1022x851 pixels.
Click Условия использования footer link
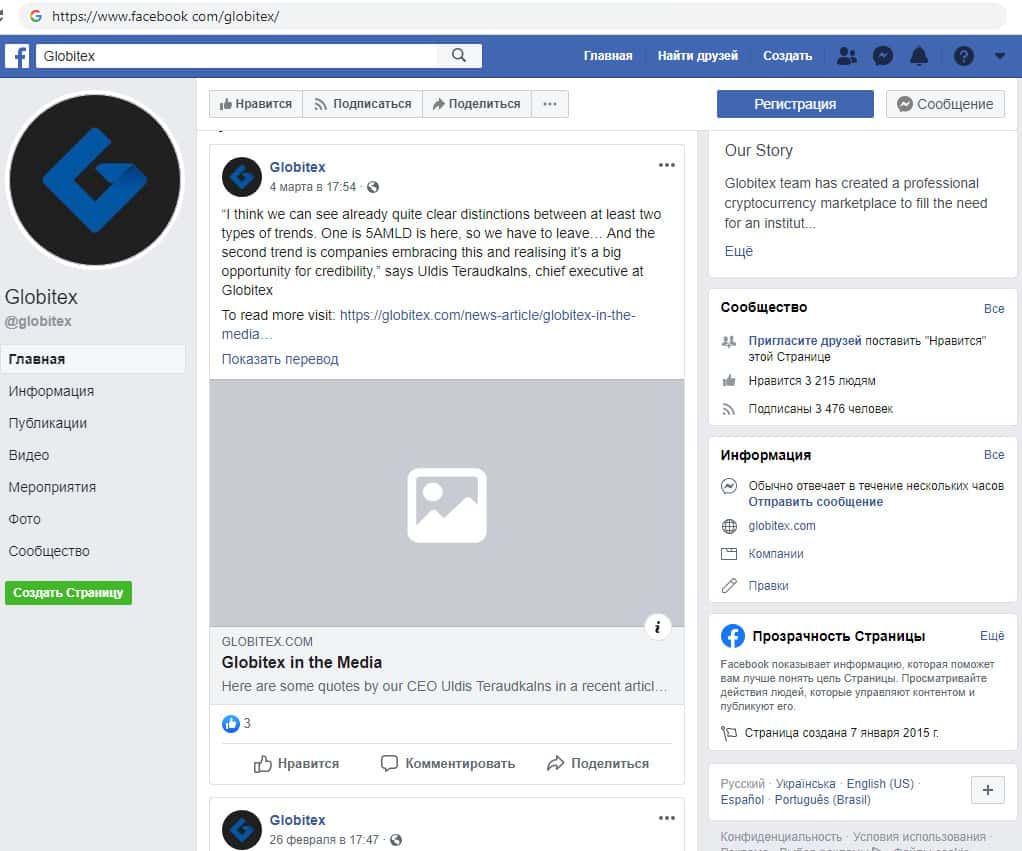tap(919, 836)
